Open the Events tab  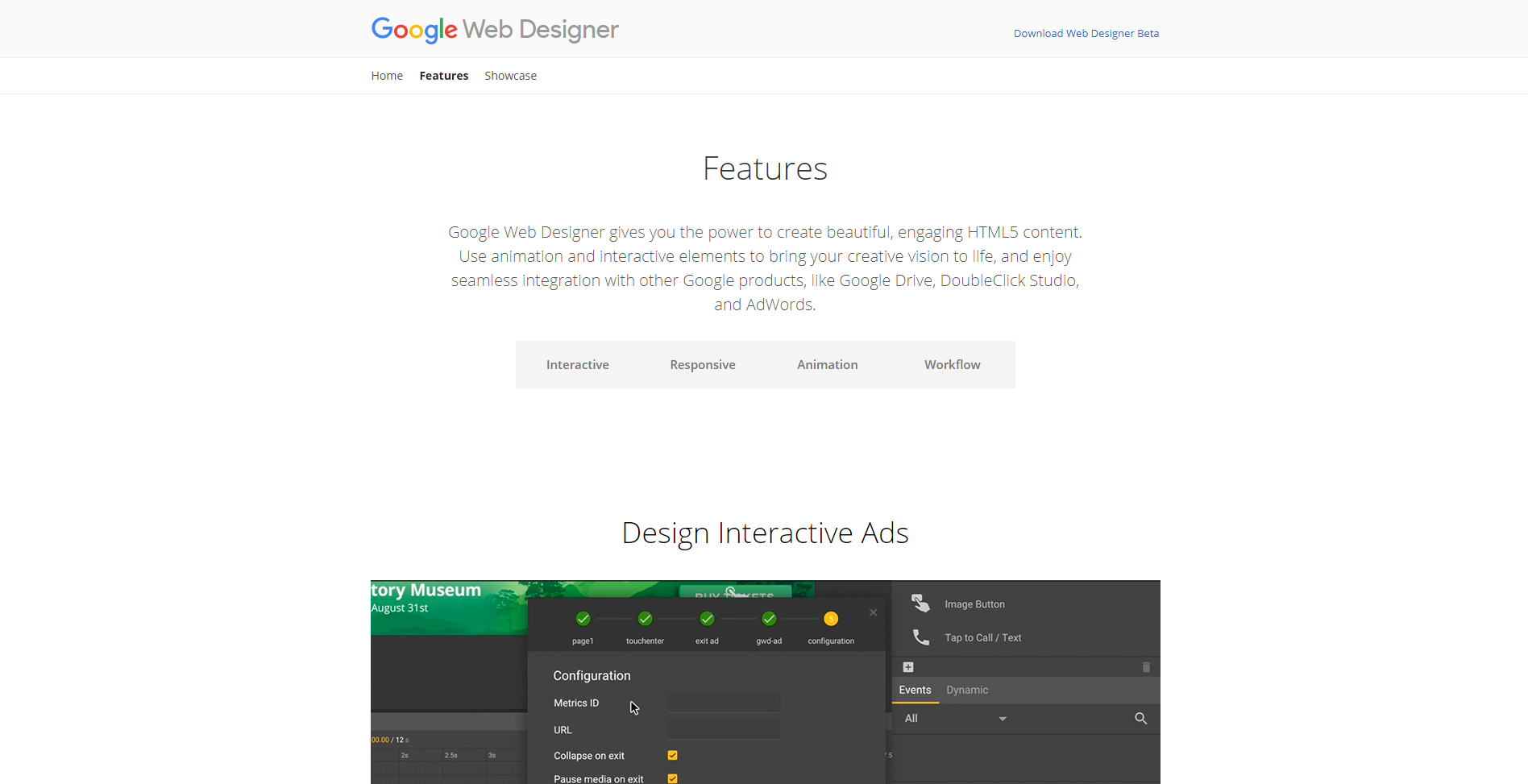915,690
